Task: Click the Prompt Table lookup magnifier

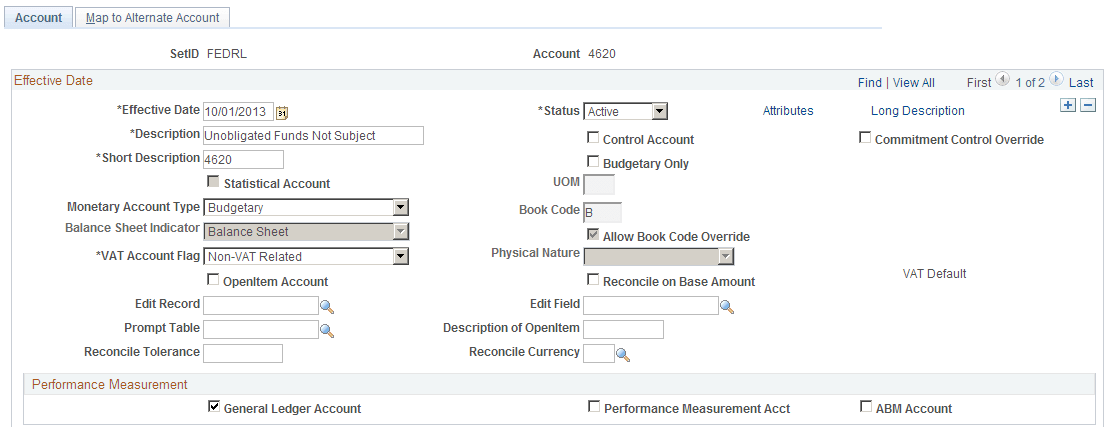Action: 327,330
